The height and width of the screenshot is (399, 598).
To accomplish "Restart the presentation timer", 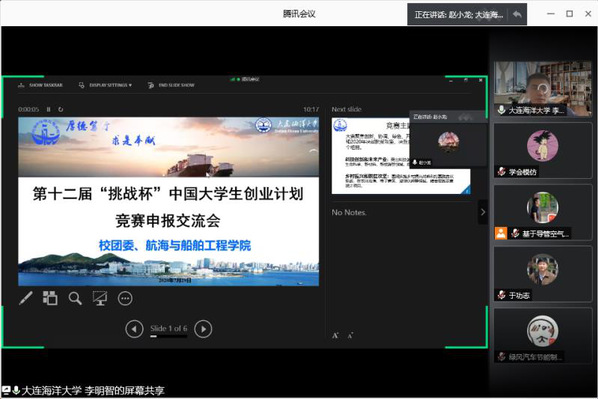I will [x=61, y=109].
